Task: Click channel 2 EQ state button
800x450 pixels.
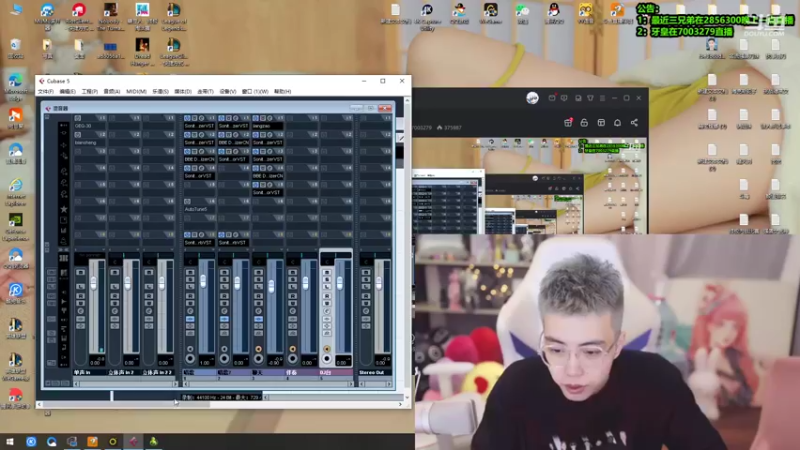Action: tap(224, 326)
